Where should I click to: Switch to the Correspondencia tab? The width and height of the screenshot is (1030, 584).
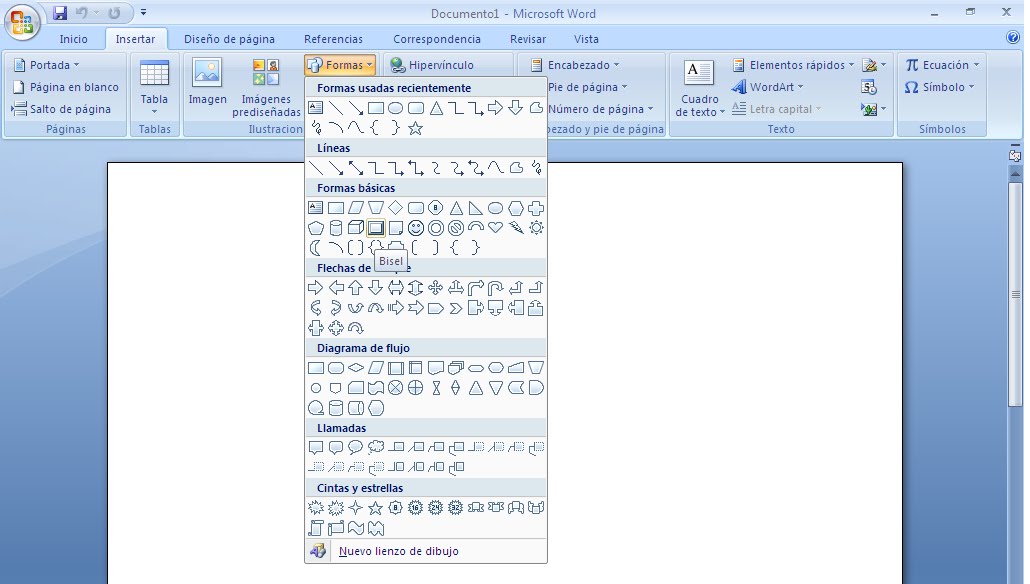click(437, 39)
